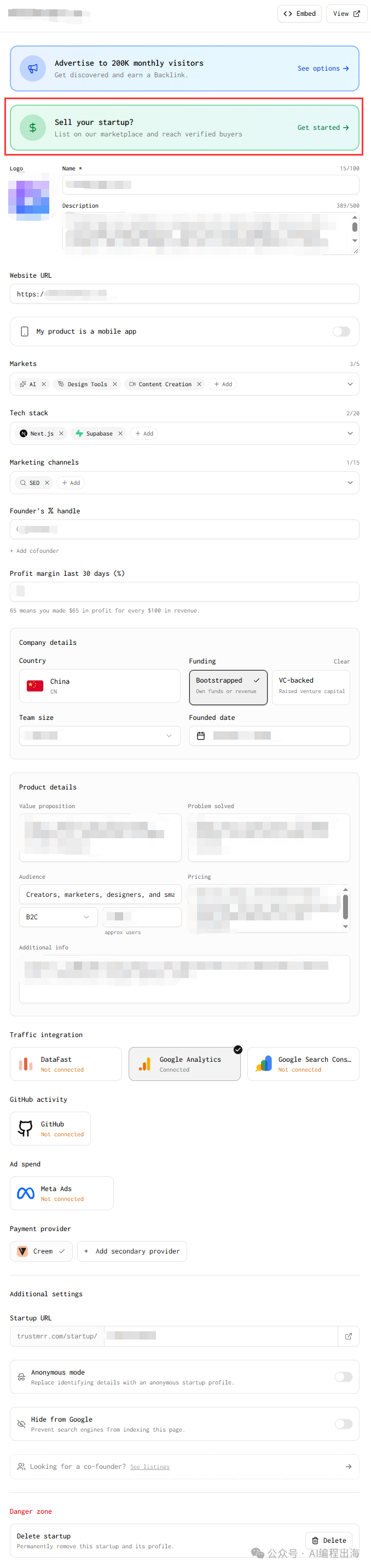Open See options advertising link

click(x=323, y=69)
